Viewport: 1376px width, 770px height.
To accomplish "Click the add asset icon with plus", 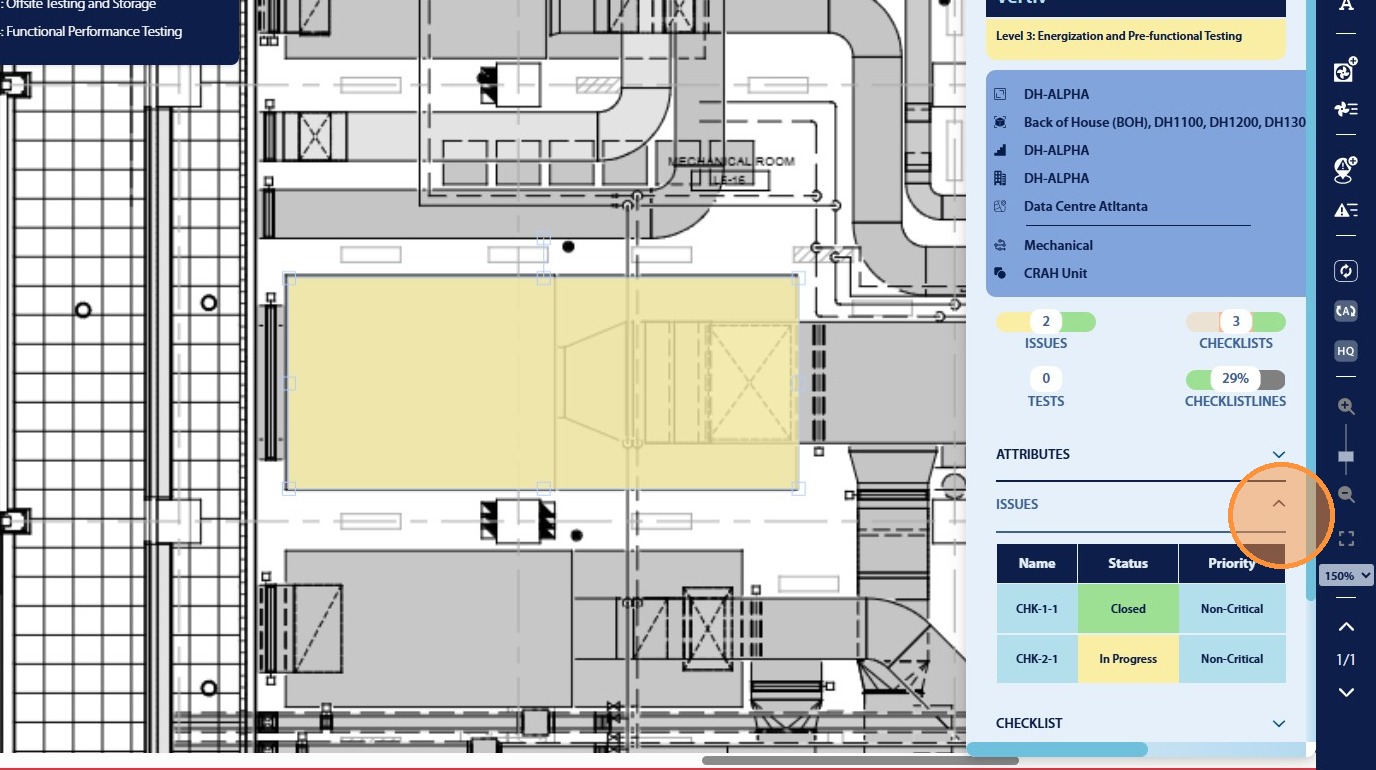I will tap(1346, 71).
